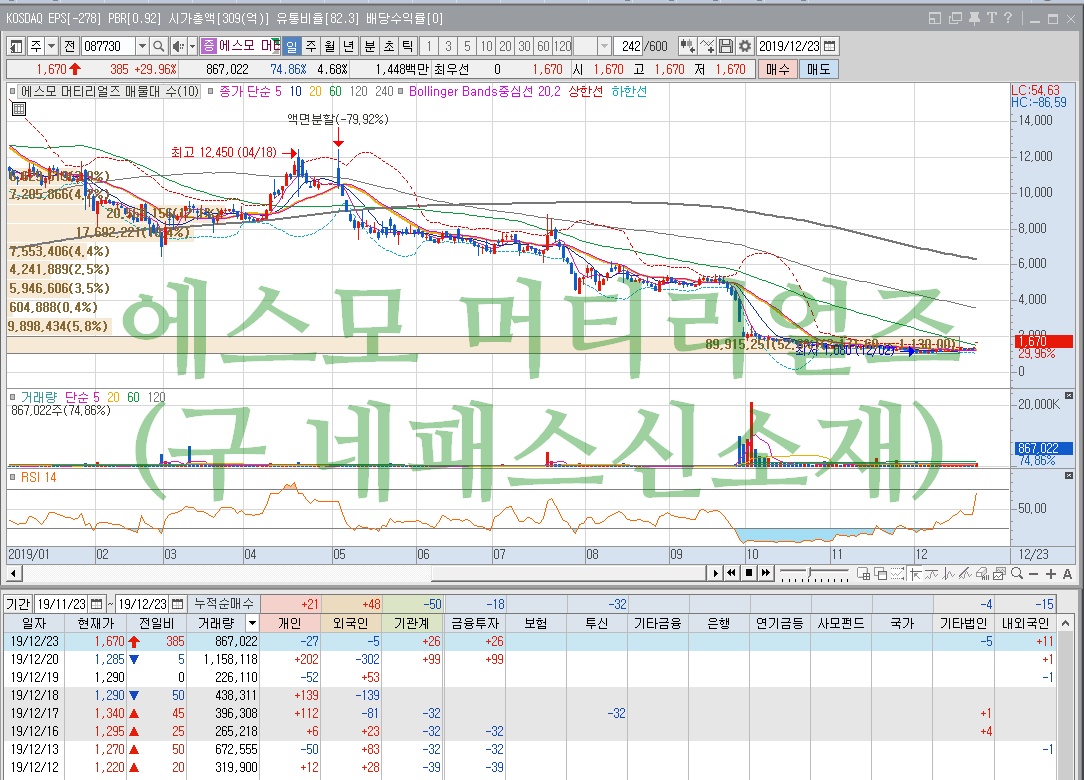Open stock code 087730 dropdown arrow
This screenshot has height=780, width=1084.
tap(142, 46)
